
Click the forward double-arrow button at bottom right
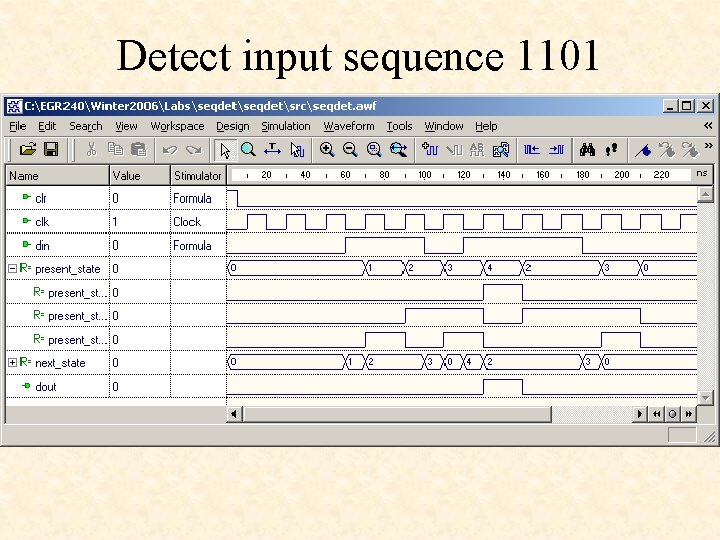pyautogui.click(x=688, y=414)
